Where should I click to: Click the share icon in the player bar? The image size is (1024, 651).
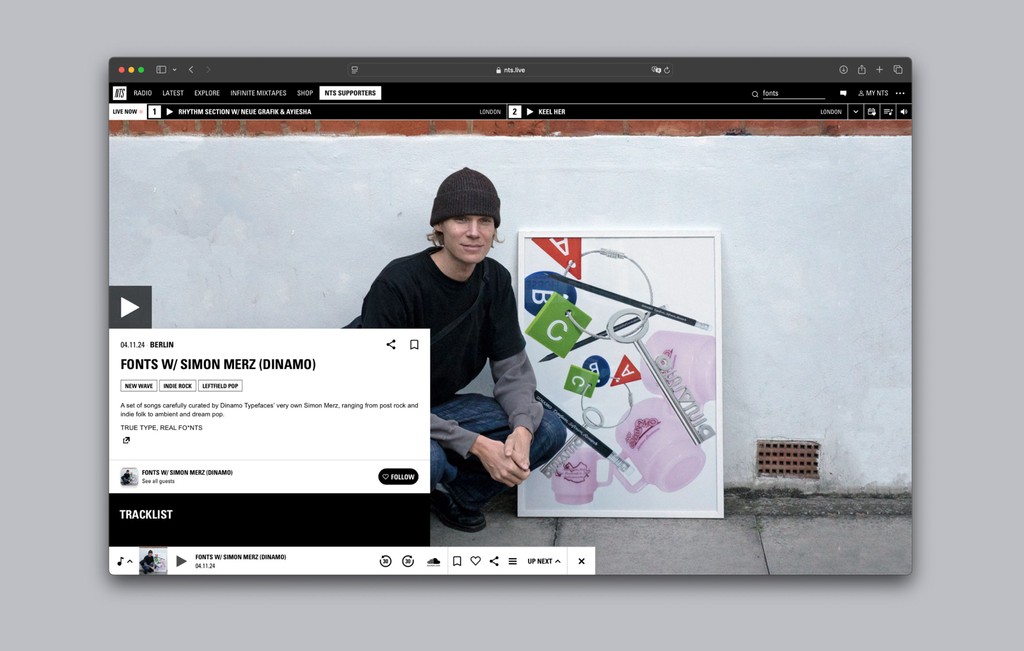tap(494, 561)
